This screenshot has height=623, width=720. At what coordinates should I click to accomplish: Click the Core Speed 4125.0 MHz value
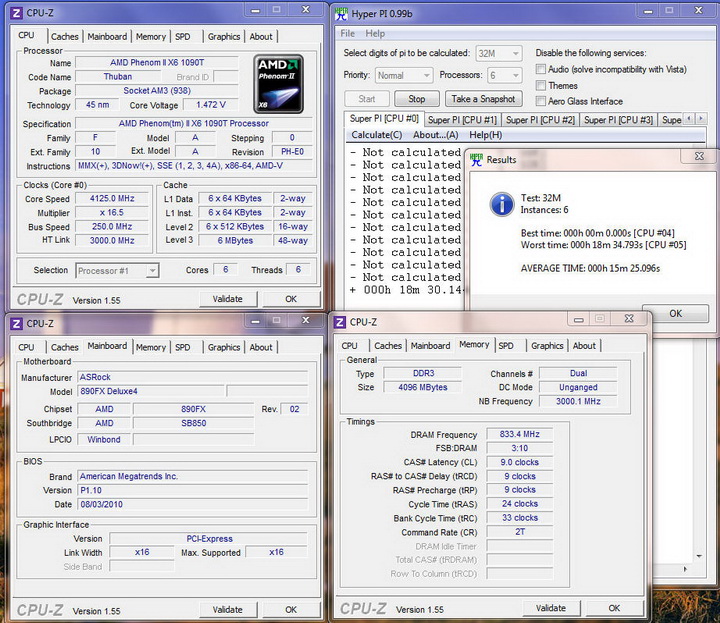coord(112,198)
